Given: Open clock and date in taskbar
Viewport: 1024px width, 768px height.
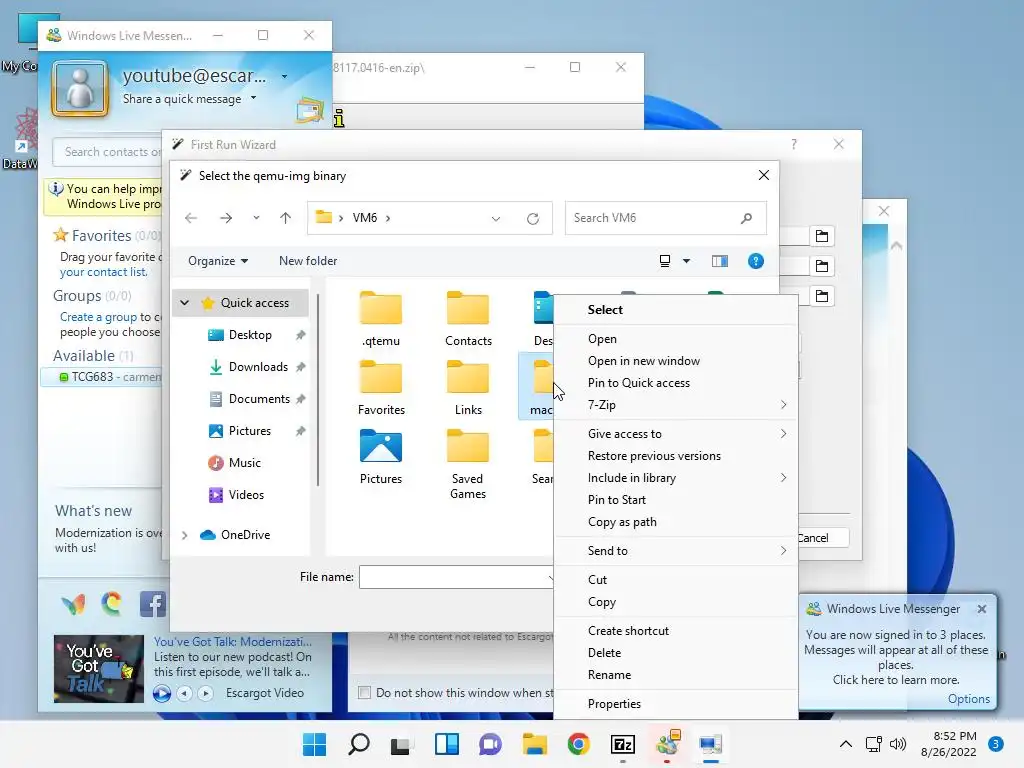Looking at the screenshot, I should click(949, 744).
